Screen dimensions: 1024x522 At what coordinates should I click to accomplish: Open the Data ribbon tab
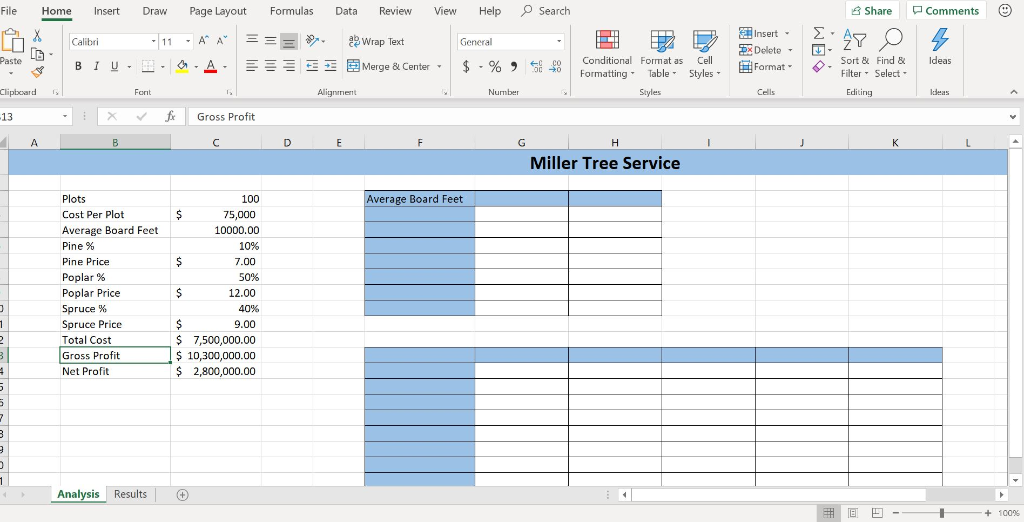[346, 11]
